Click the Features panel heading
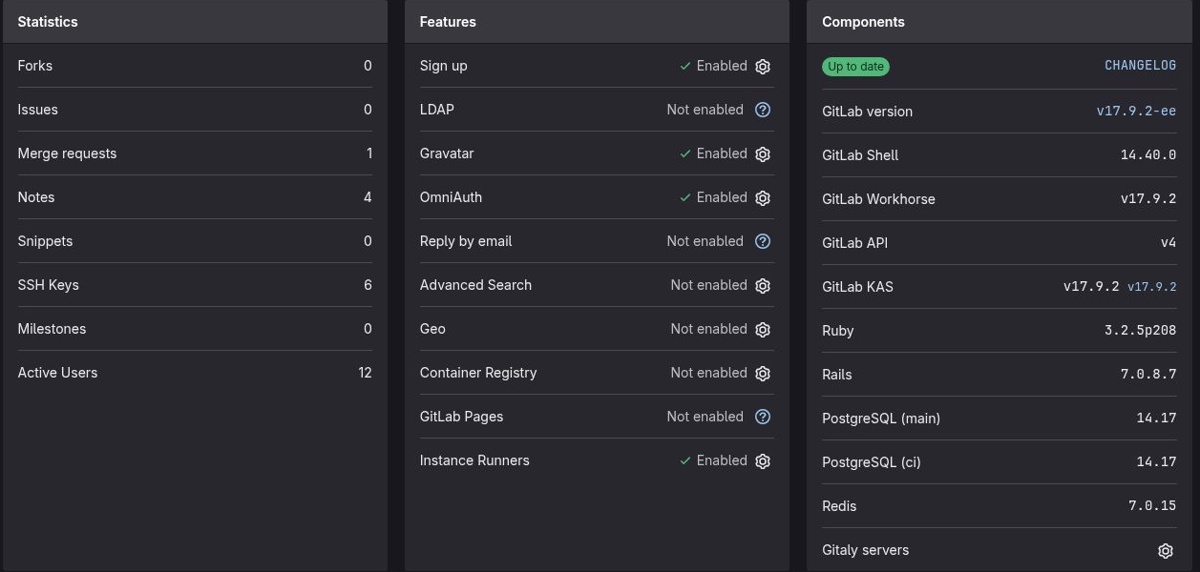 click(448, 21)
